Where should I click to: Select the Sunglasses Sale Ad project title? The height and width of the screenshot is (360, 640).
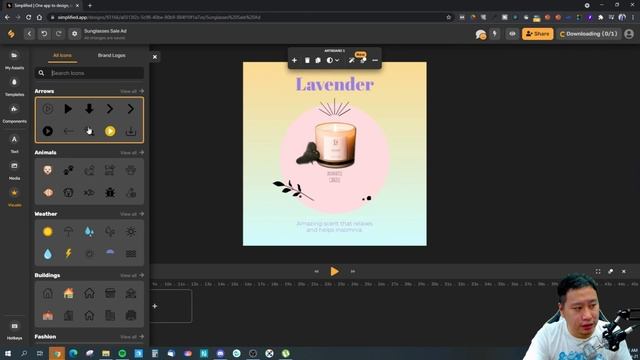105,31
